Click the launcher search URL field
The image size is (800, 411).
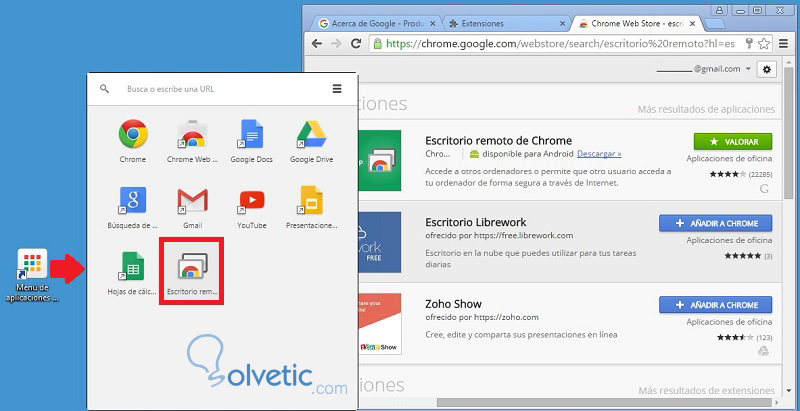click(224, 89)
